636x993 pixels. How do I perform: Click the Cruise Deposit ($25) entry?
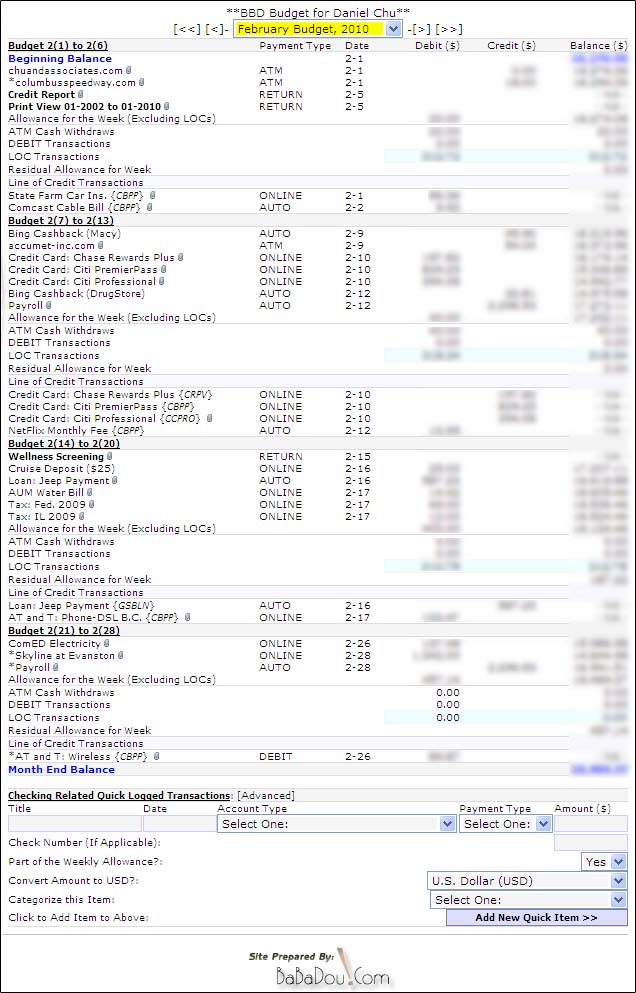[x=62, y=469]
